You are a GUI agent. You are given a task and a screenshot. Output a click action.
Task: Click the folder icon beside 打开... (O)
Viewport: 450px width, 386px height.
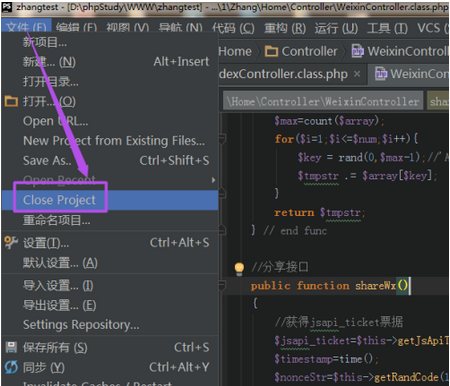click(x=11, y=101)
